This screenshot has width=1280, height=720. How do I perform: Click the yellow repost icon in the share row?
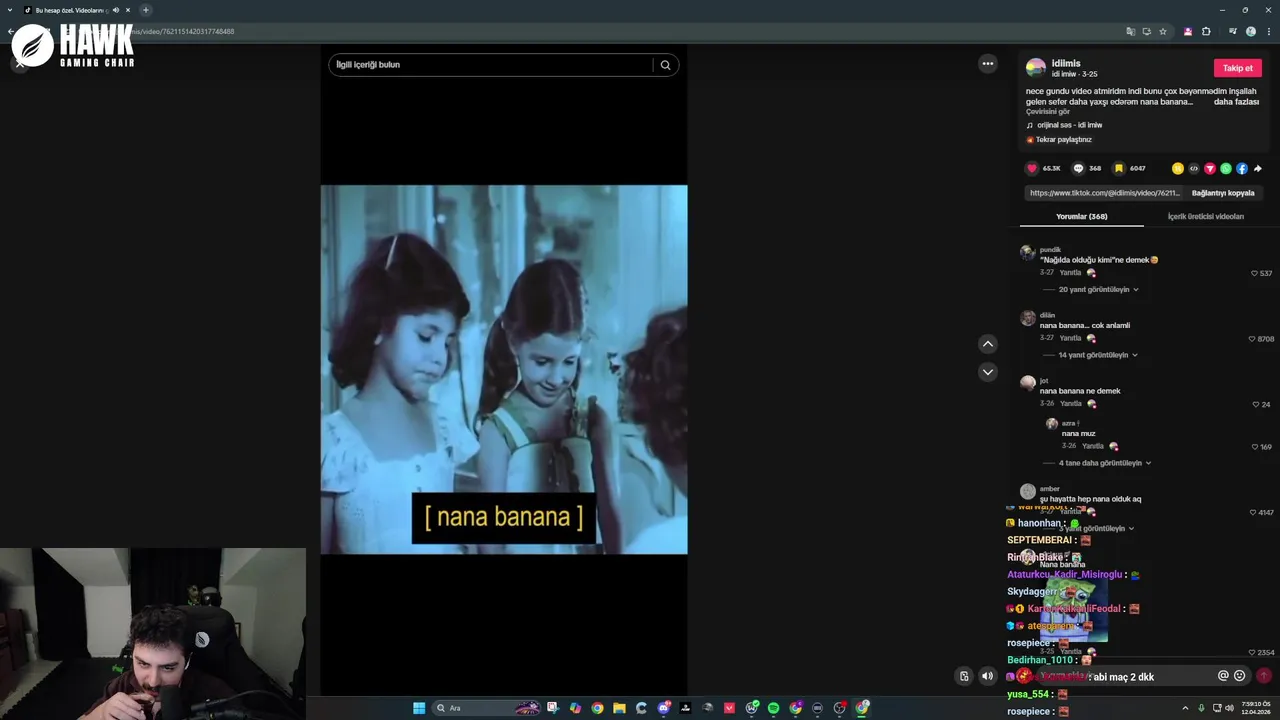1178,168
